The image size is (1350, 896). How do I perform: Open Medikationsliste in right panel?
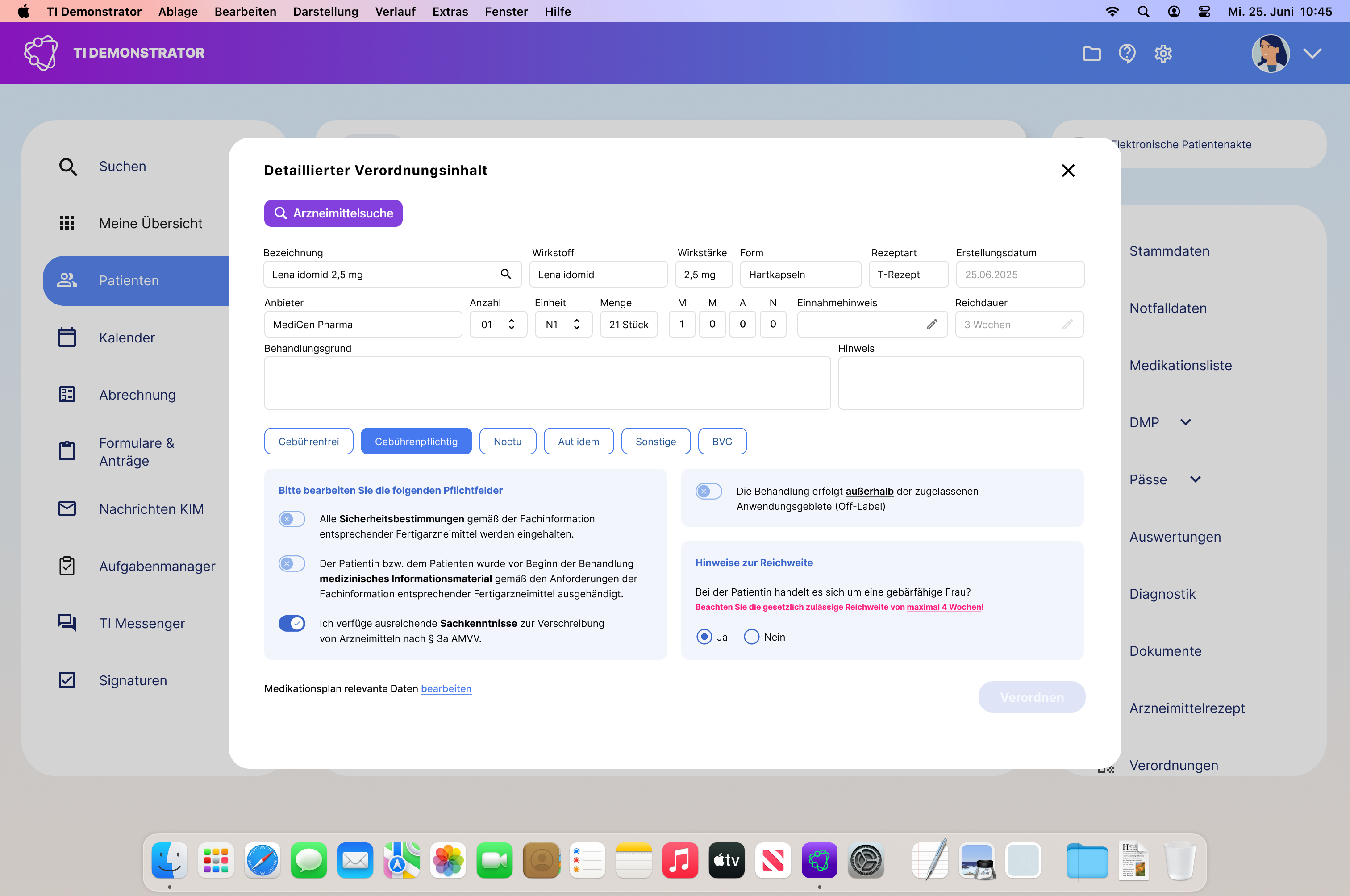tap(1180, 365)
